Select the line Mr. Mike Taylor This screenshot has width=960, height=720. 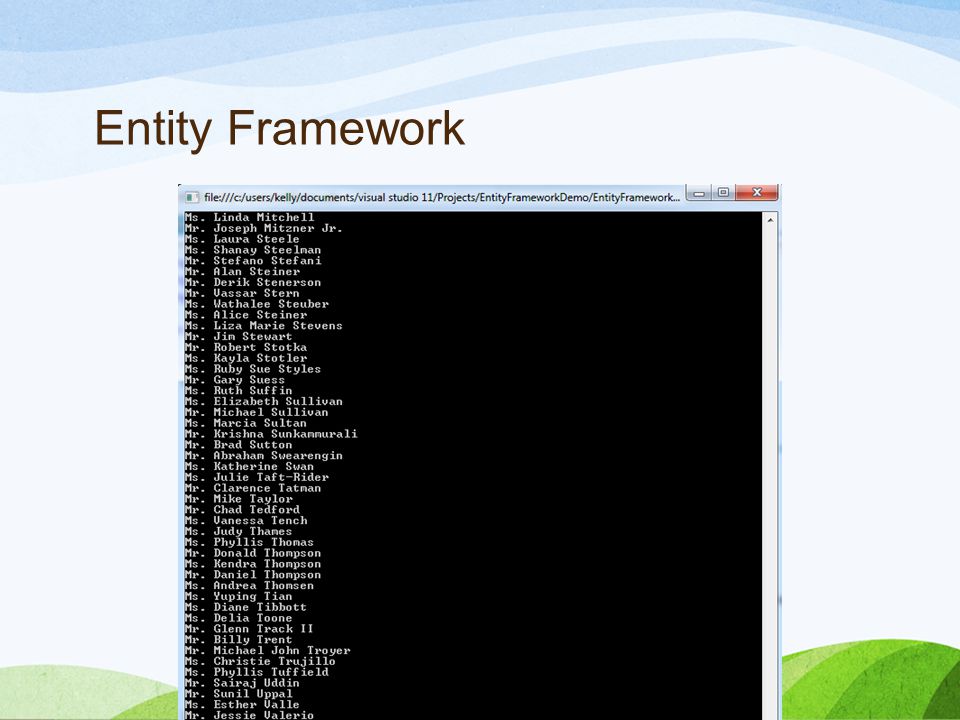coord(239,499)
